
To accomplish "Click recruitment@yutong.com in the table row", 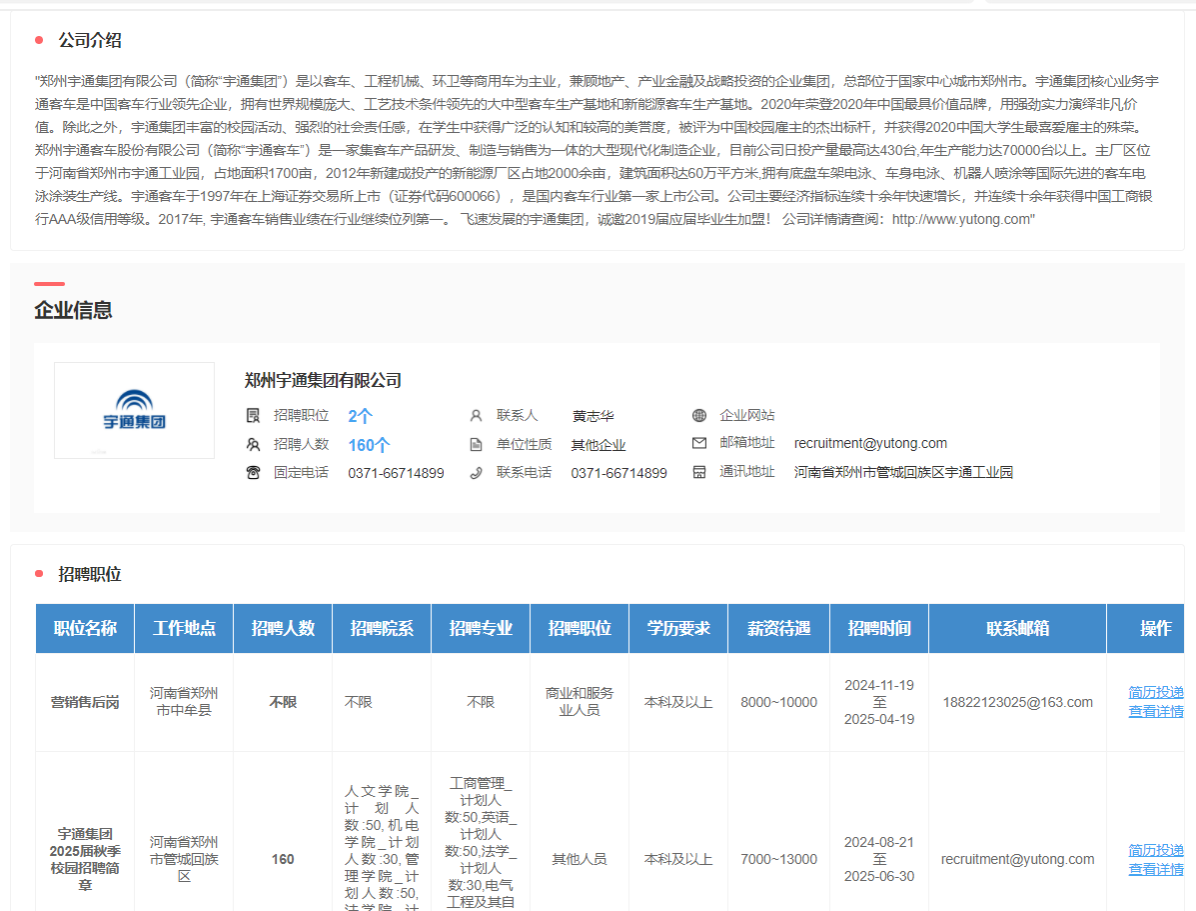I will pyautogui.click(x=1018, y=859).
